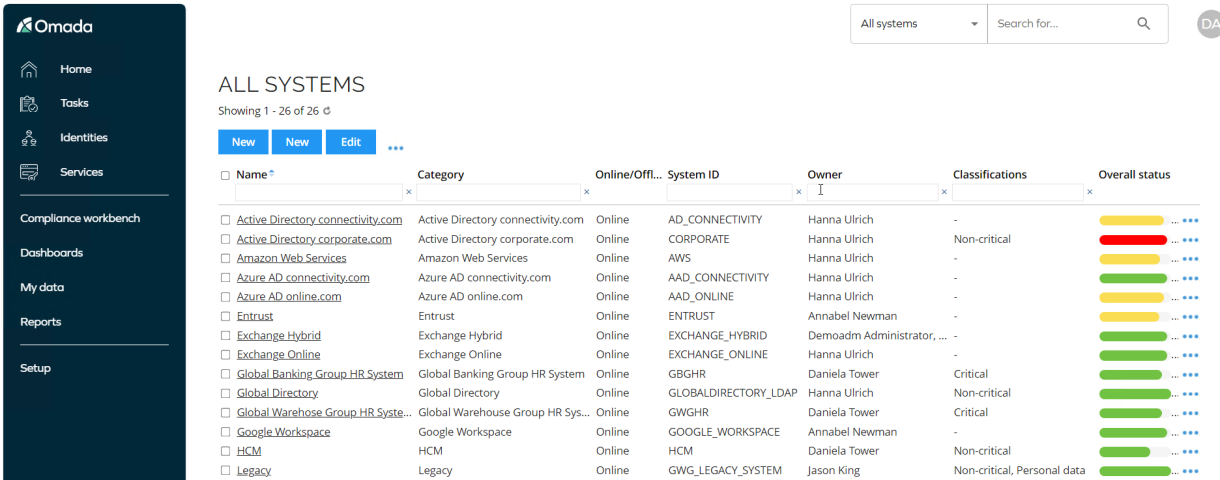Open Setup section
This screenshot has height=480, width=1220.
pos(35,368)
